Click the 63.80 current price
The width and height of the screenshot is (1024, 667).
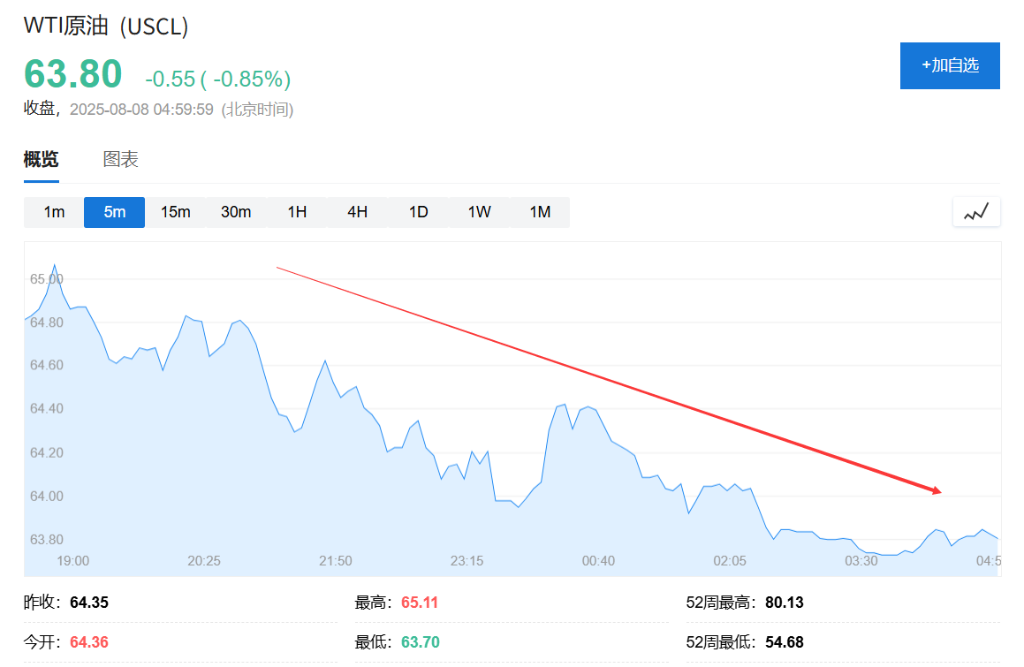tap(73, 75)
